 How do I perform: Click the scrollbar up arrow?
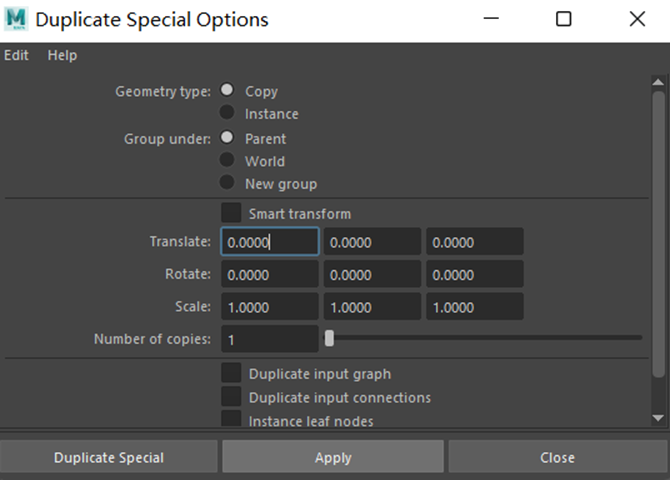point(658,82)
